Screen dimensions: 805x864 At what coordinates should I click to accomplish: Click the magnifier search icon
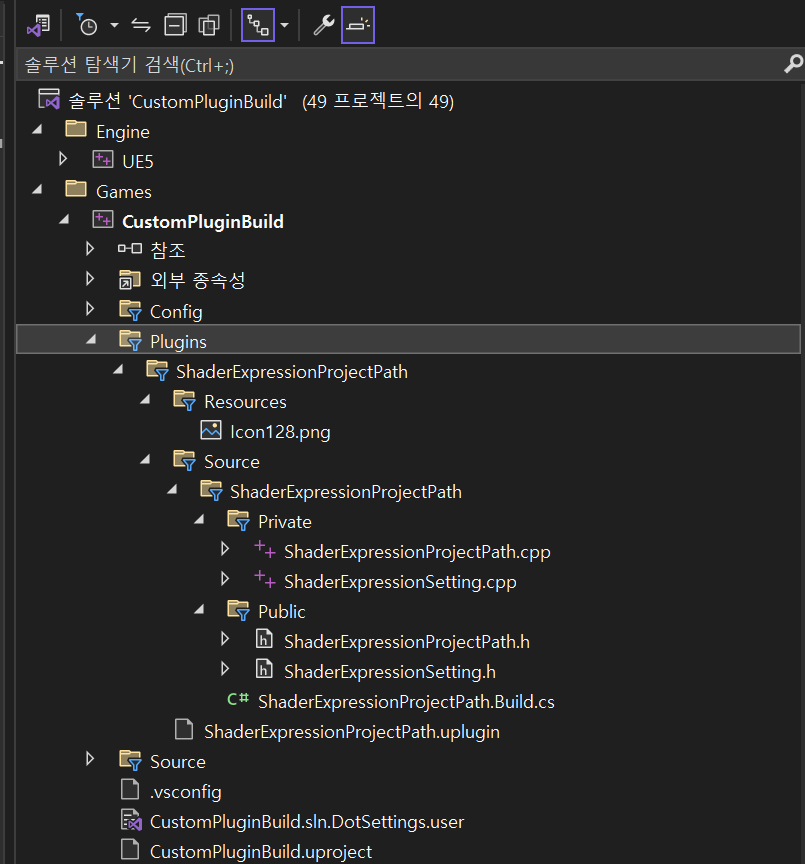click(793, 64)
